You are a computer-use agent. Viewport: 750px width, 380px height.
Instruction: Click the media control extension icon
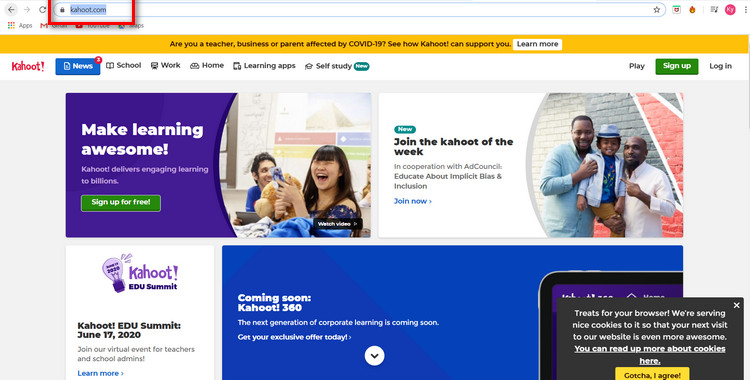(714, 10)
